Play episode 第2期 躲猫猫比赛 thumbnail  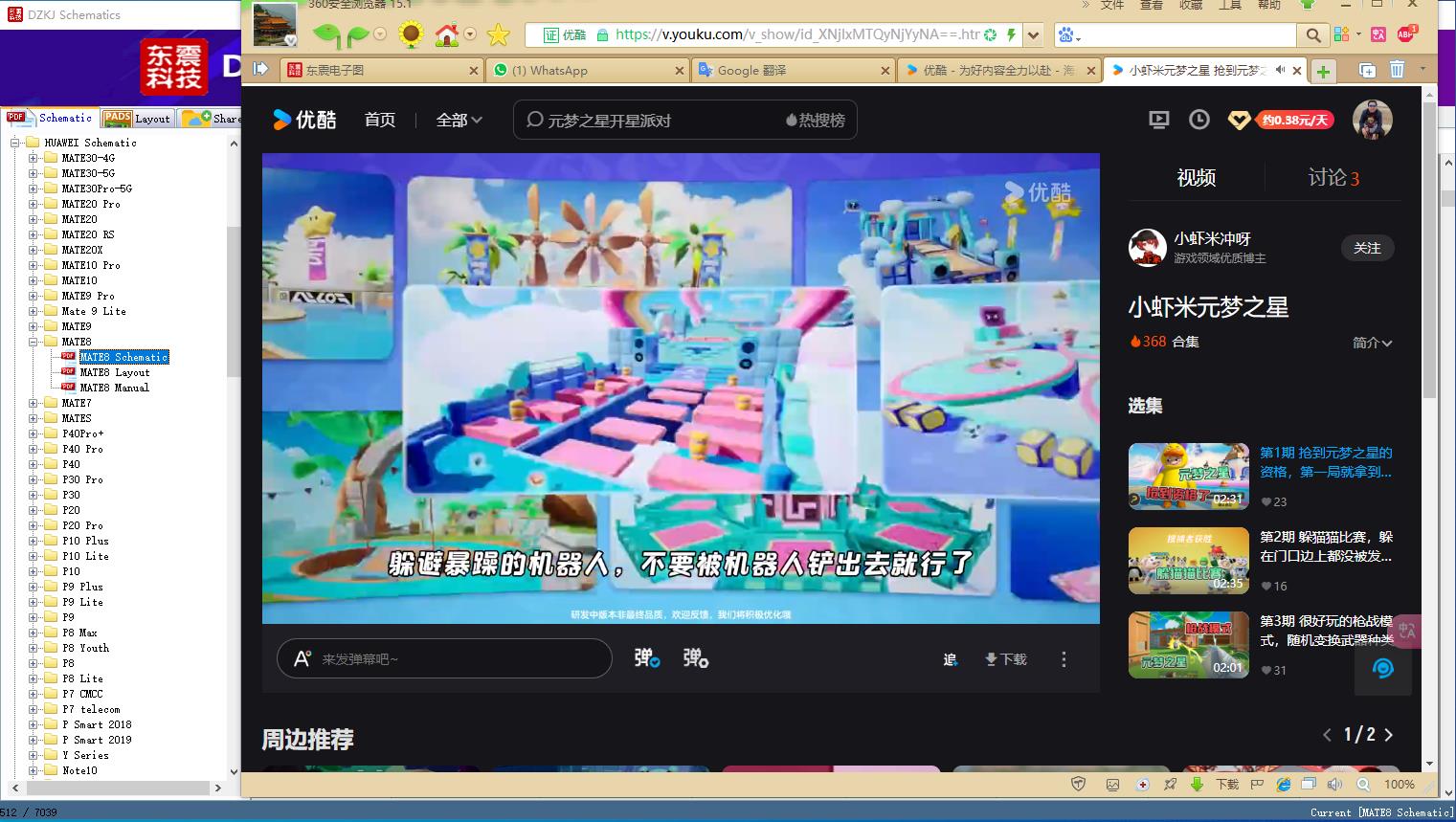coord(1189,561)
